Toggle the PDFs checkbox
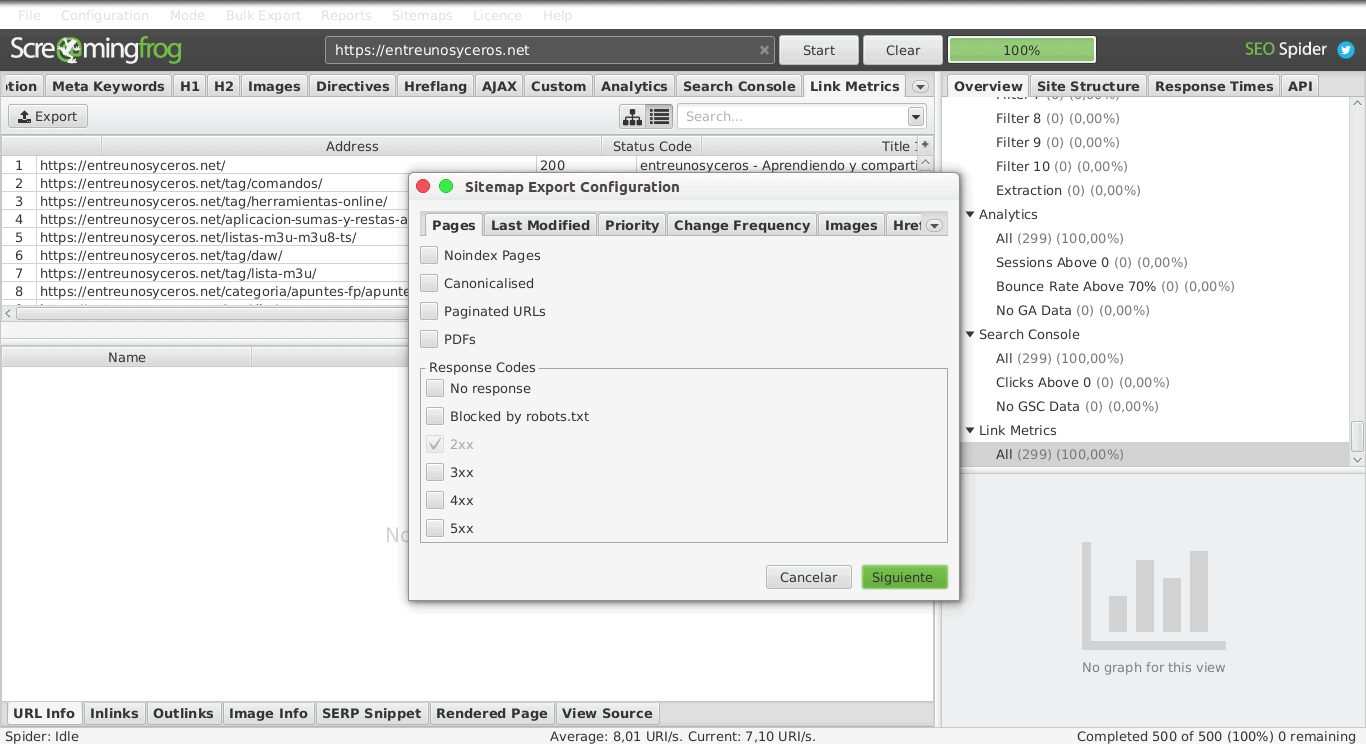 (429, 339)
